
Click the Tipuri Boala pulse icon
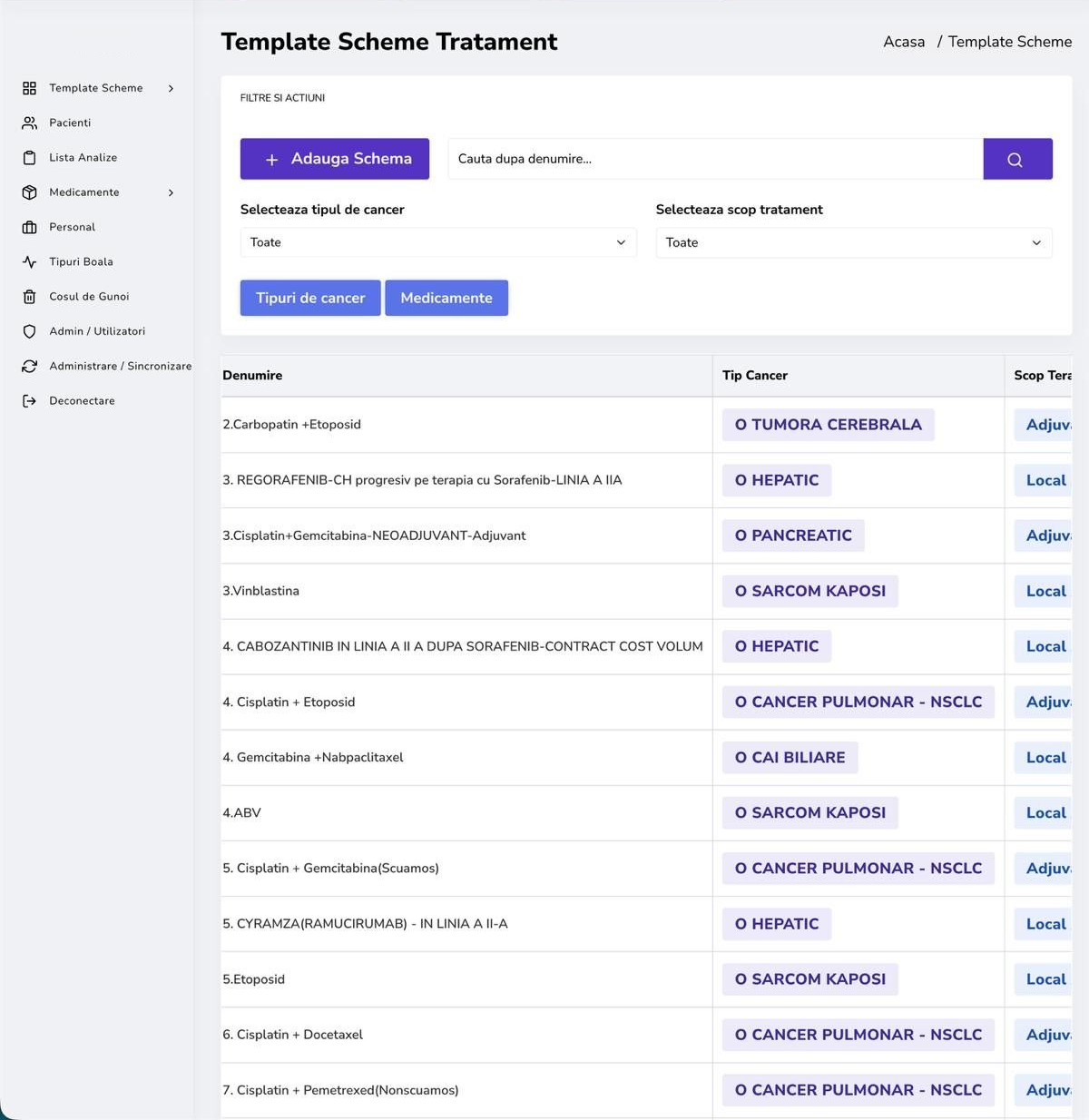click(x=29, y=262)
